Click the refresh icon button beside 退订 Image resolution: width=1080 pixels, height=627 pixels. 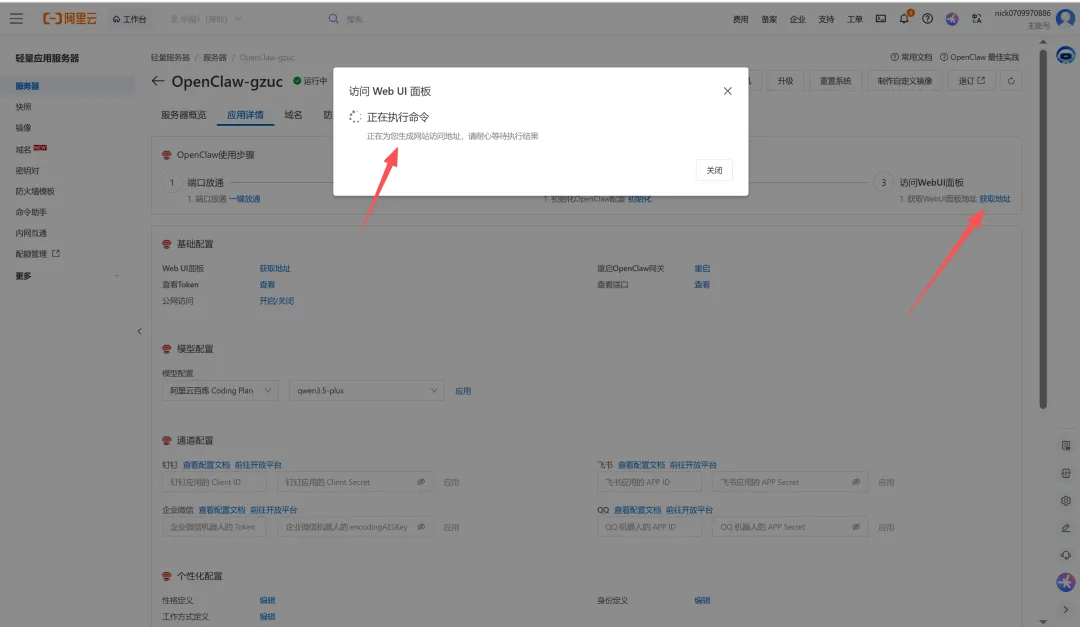[1011, 81]
